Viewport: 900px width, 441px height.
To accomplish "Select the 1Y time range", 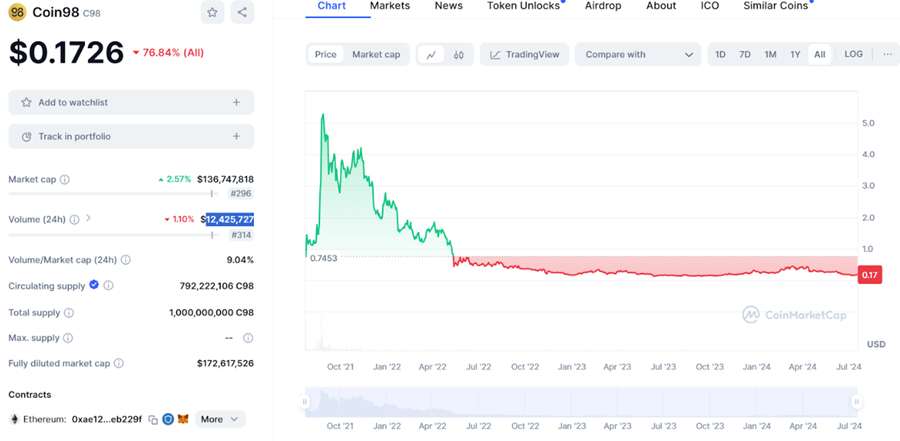I will click(795, 54).
